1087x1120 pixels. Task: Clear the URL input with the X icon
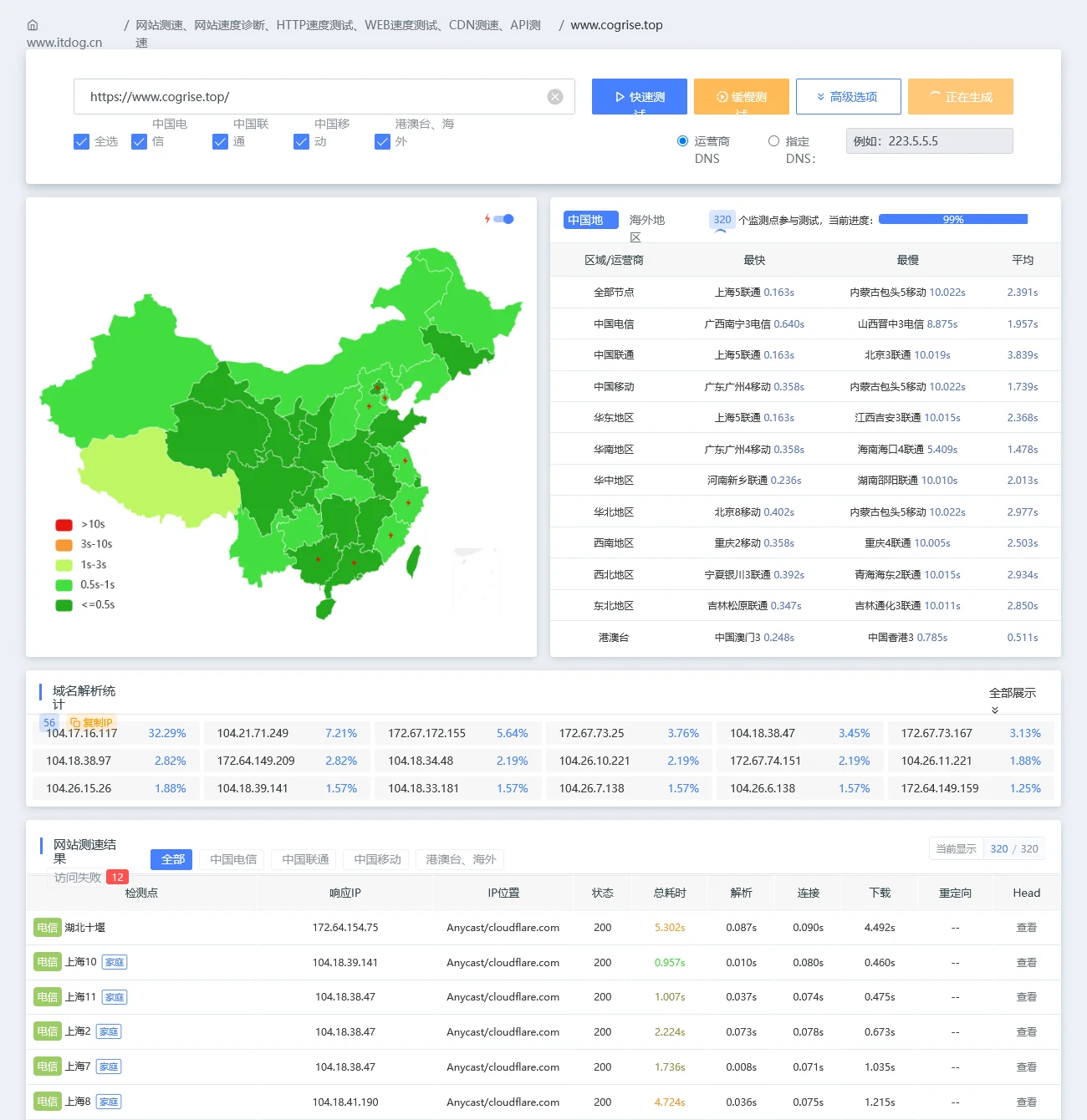point(555,97)
